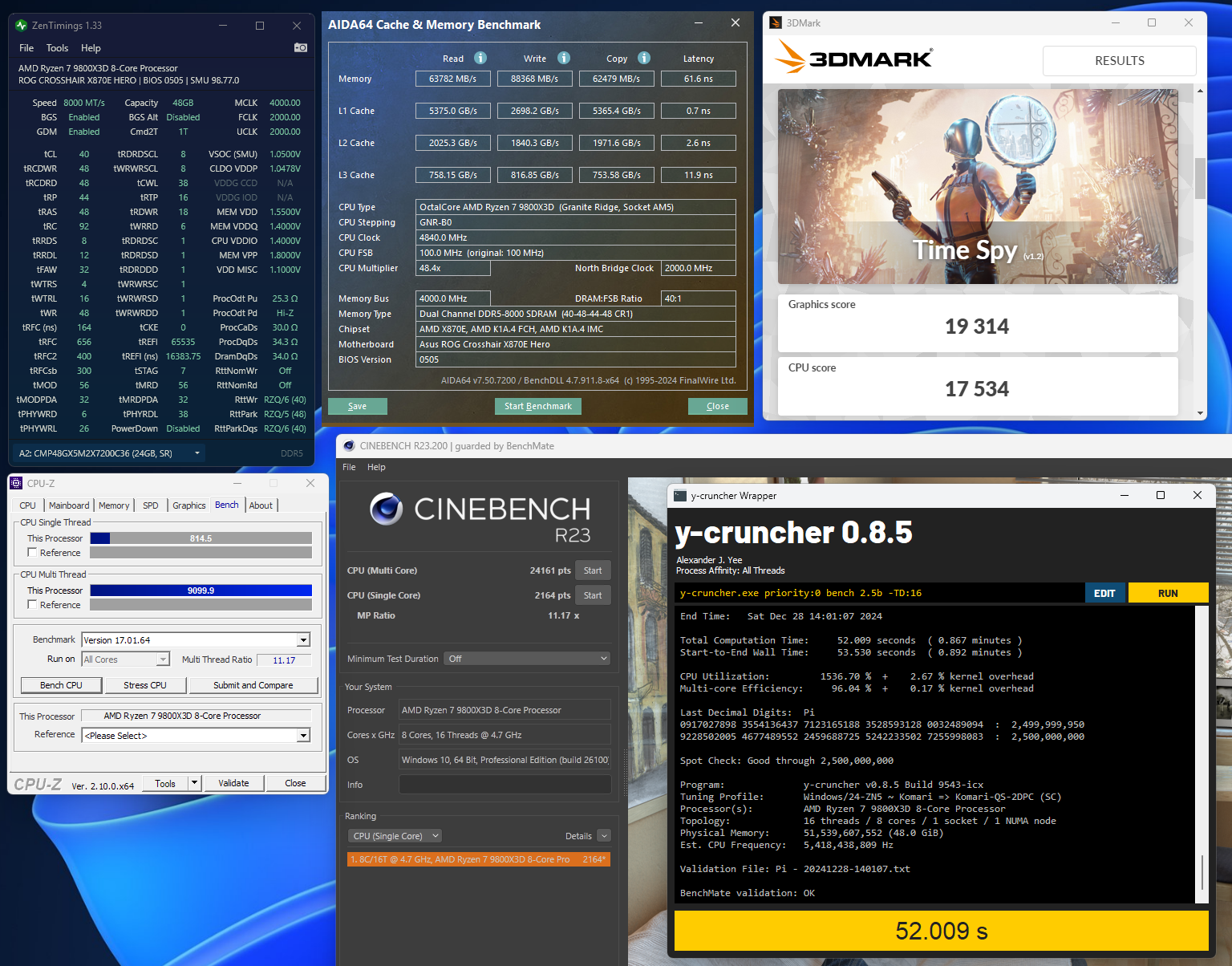Click the Memory Latency value 61.6 ns

point(699,79)
